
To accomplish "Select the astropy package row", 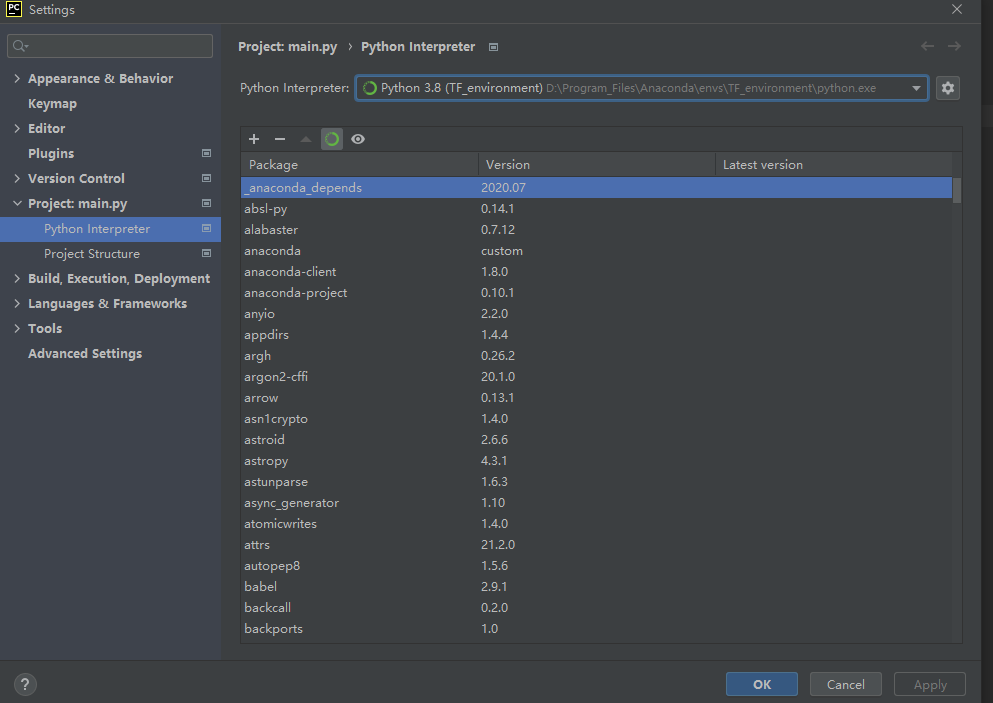I will [x=597, y=461].
